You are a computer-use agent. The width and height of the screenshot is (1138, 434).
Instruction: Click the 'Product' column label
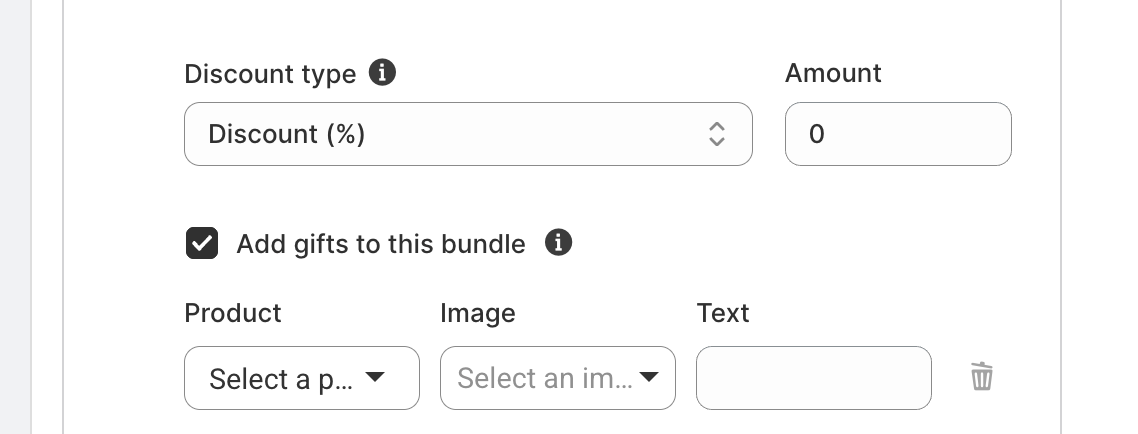233,313
